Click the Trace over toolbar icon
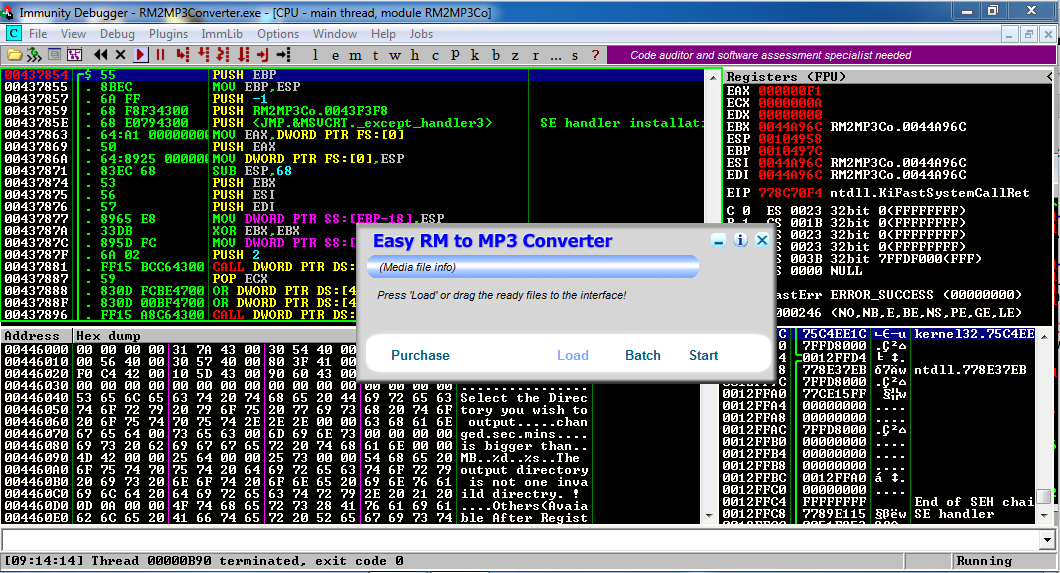This screenshot has height=573, width=1060. click(x=243, y=55)
